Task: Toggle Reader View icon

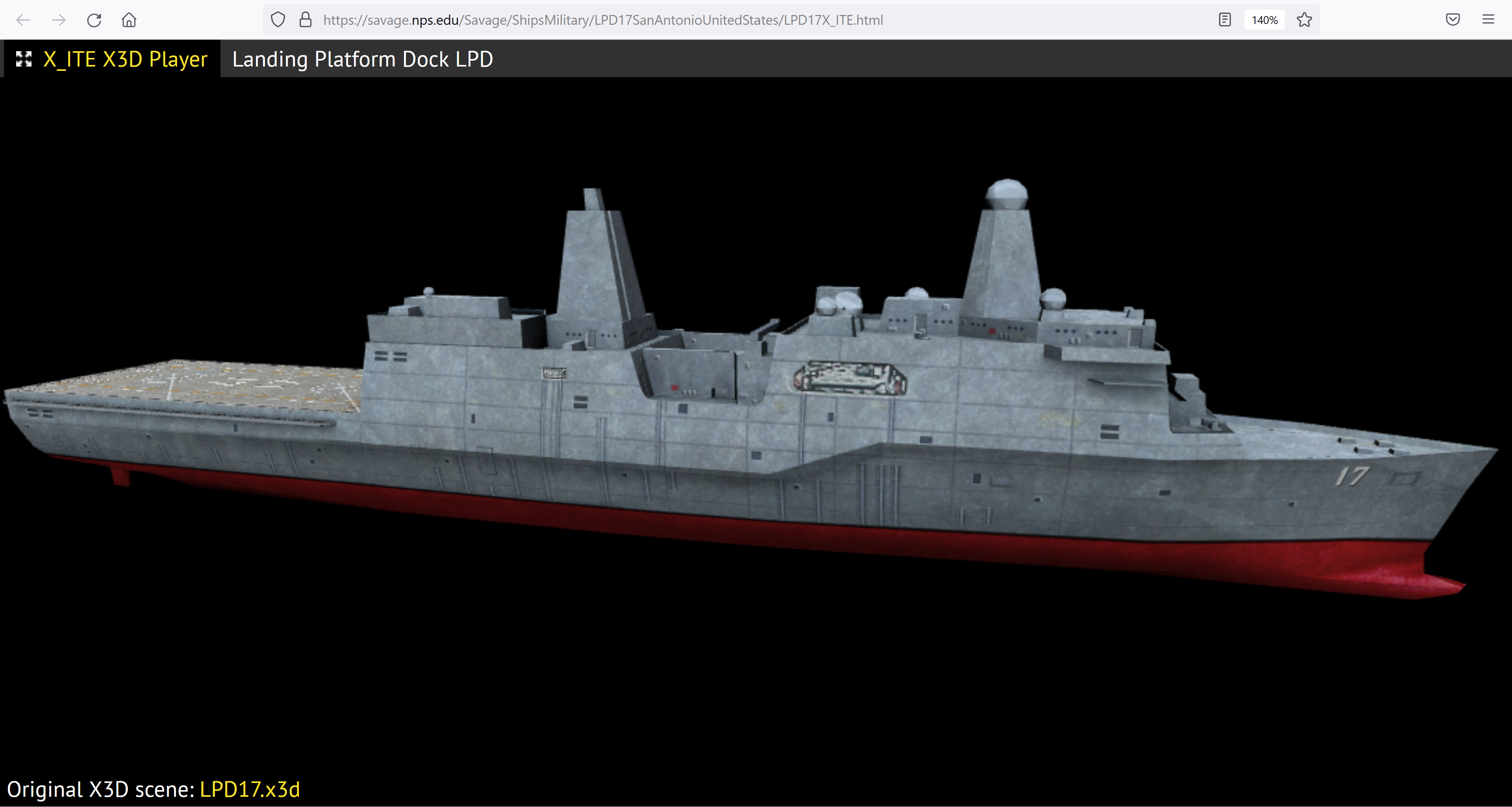Action: pyautogui.click(x=1225, y=20)
